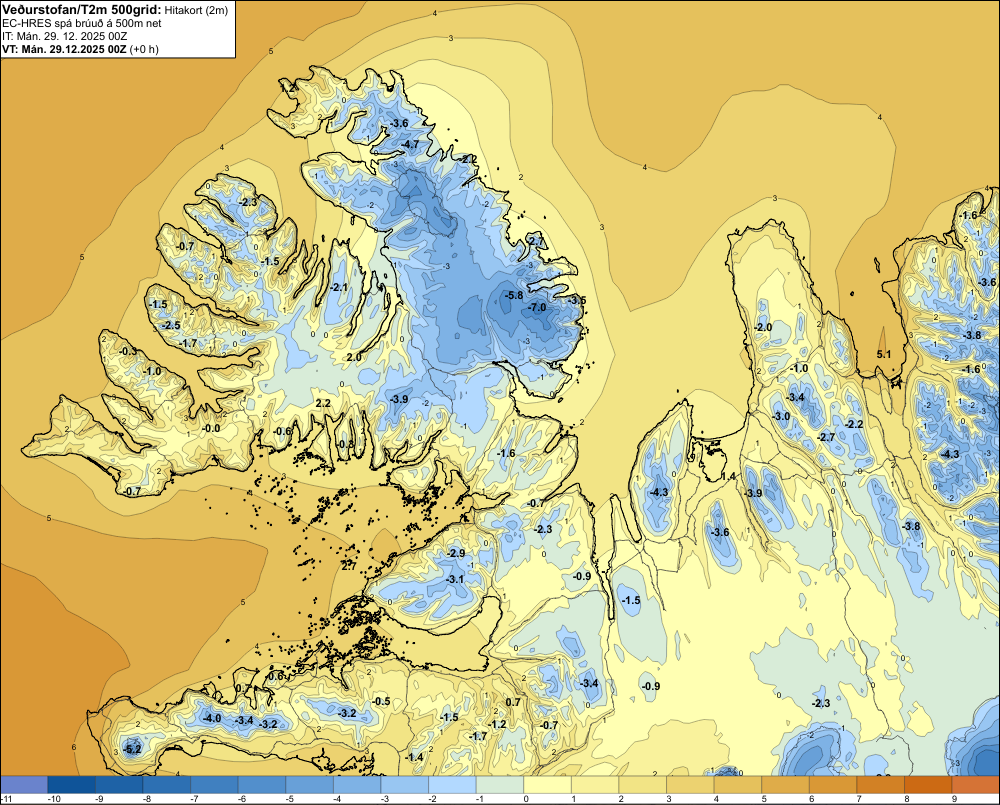This screenshot has height=805, width=1000.
Task: Pick the legend swatch between 8 and 9
Action: pyautogui.click(x=929, y=784)
